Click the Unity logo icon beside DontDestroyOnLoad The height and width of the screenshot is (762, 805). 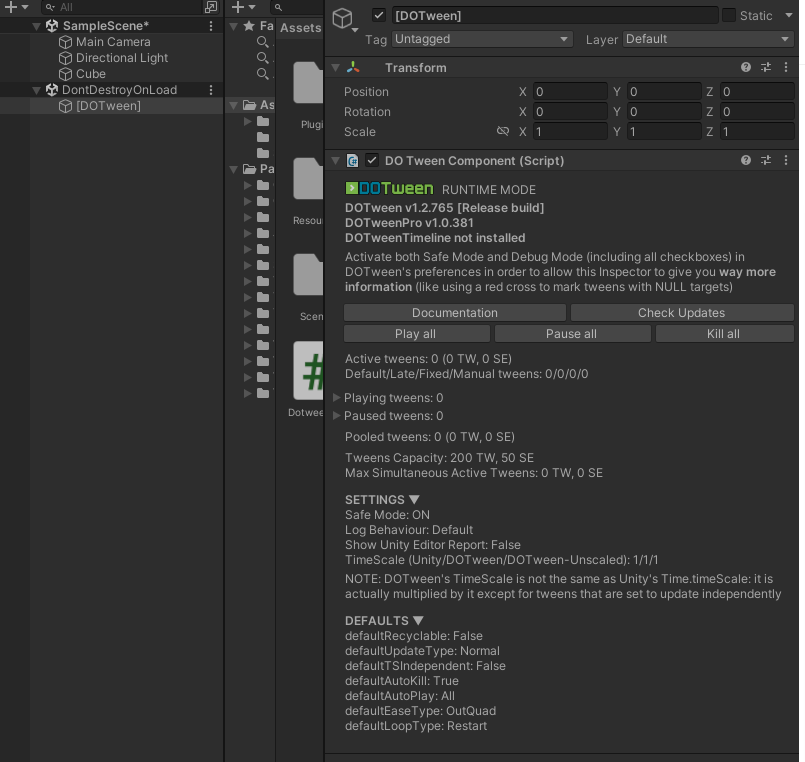click(52, 90)
